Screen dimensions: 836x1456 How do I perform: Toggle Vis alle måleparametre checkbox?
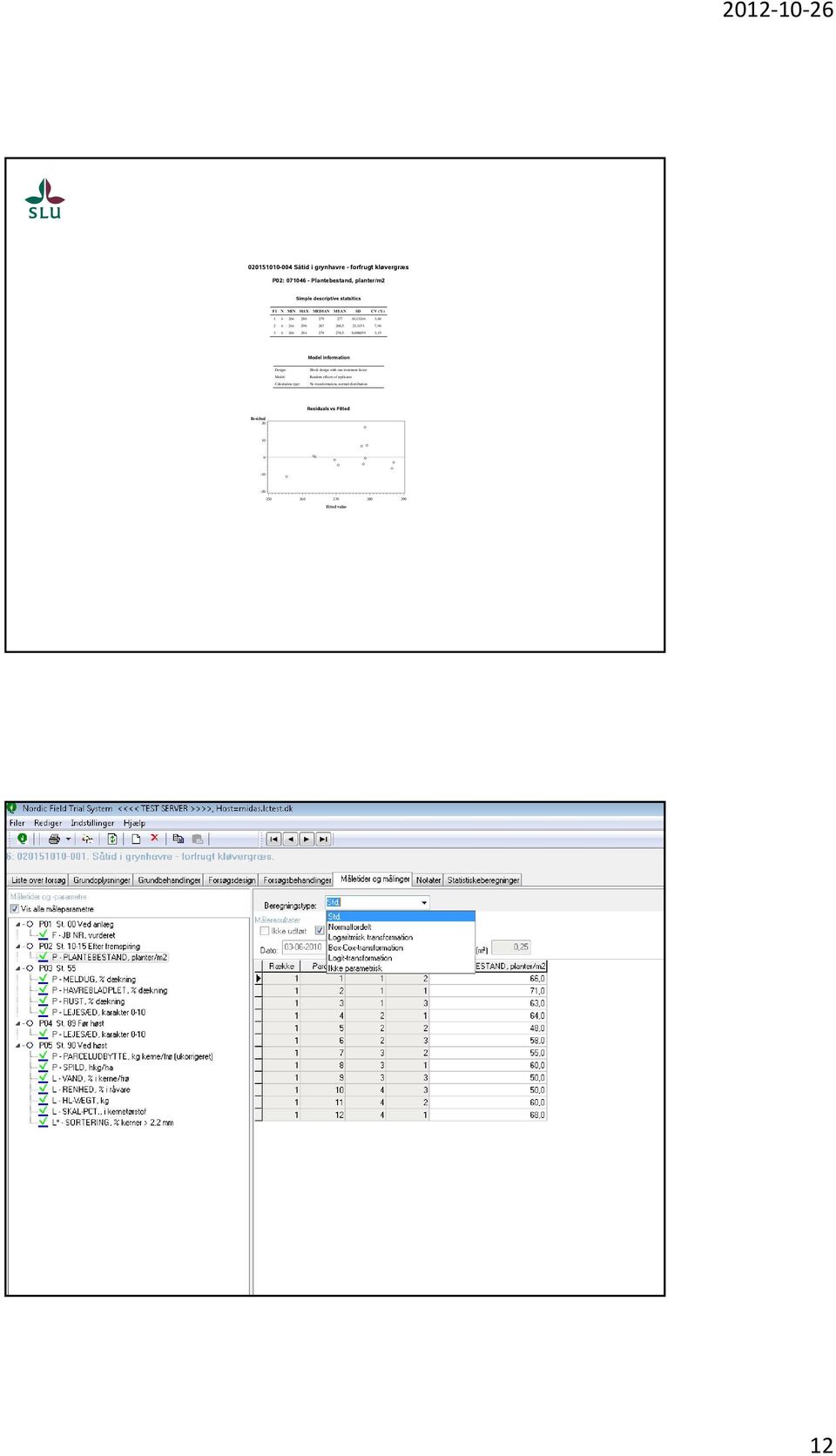click(x=15, y=908)
